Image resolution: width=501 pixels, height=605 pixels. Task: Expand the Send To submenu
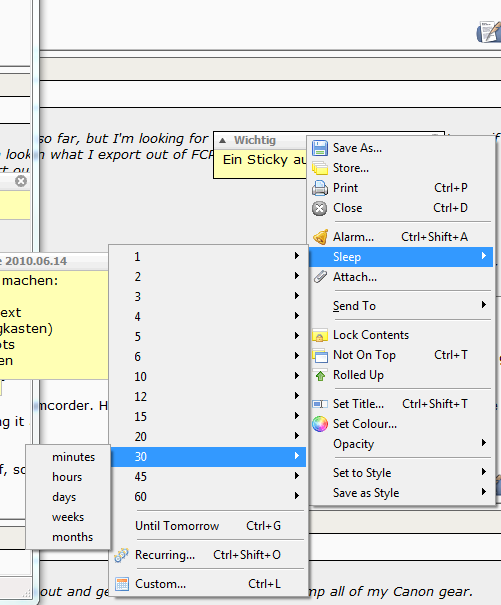[401, 306]
